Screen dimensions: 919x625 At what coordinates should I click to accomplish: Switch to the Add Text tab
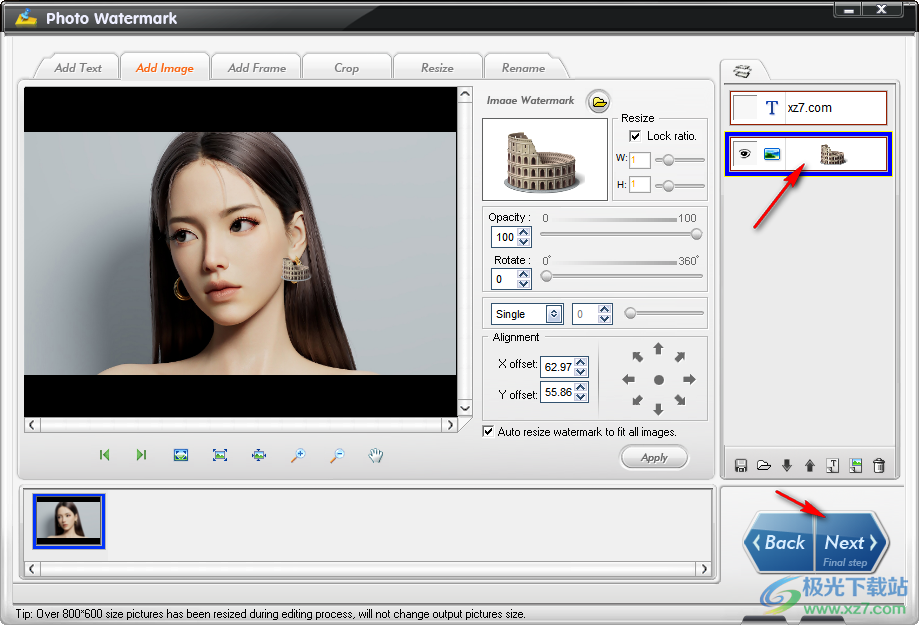(78, 68)
